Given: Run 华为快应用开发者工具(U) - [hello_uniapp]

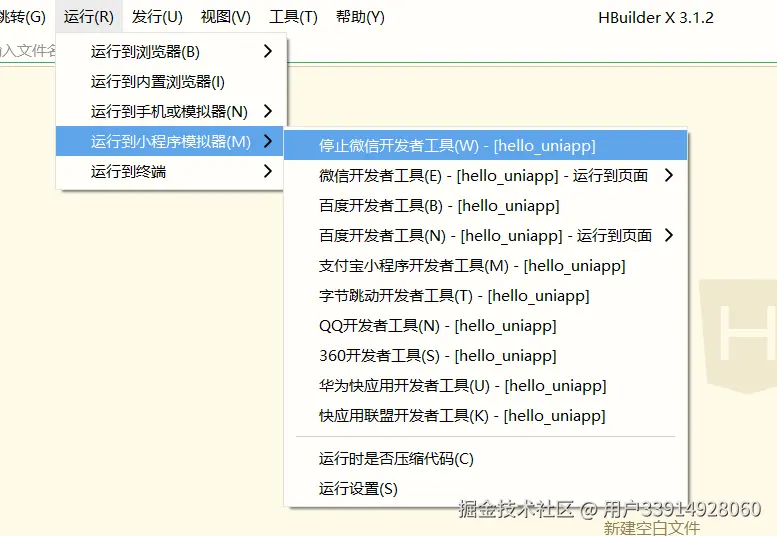Looking at the screenshot, I should [486, 385].
